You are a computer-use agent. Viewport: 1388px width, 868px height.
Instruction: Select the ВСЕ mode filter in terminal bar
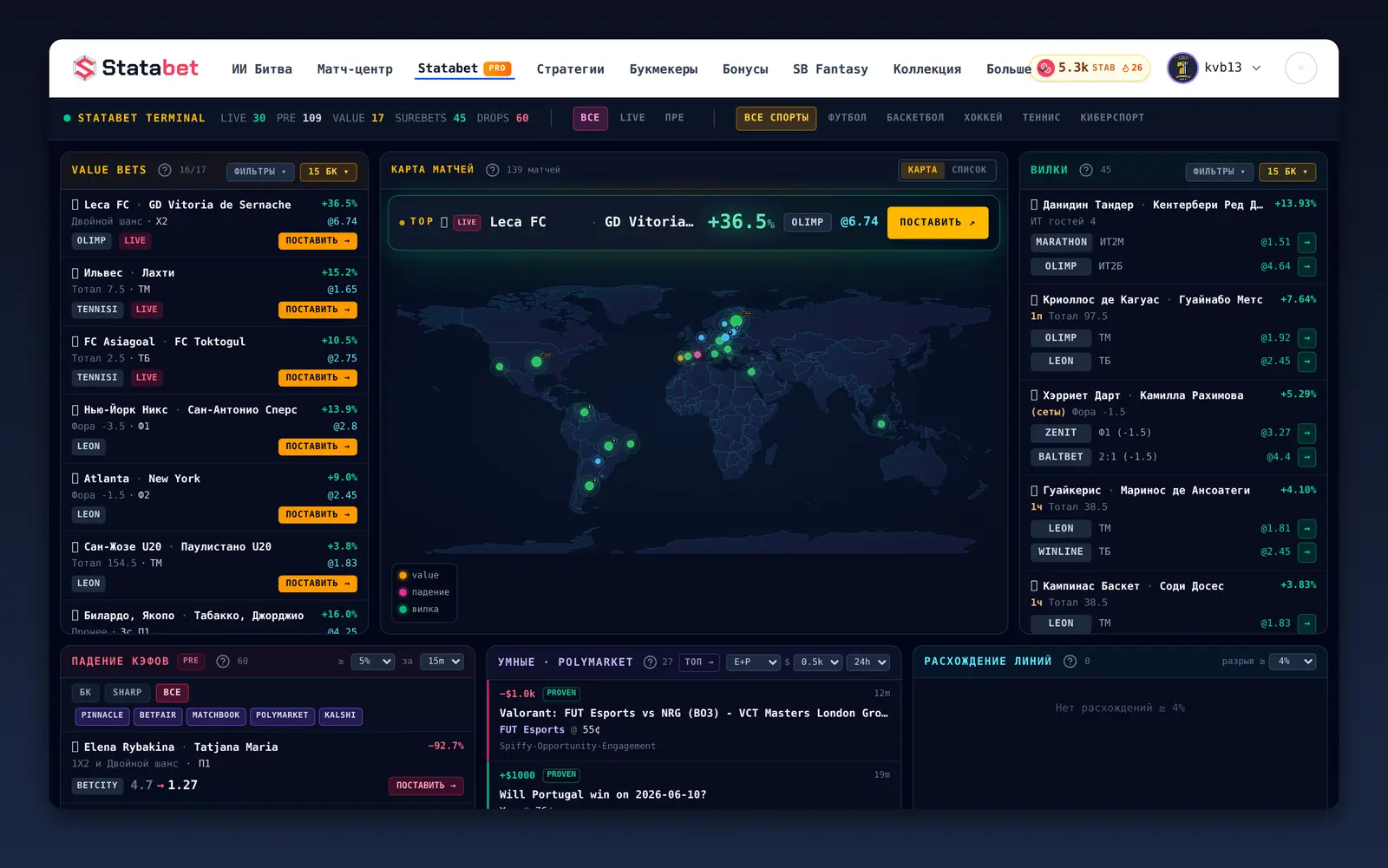(x=590, y=118)
